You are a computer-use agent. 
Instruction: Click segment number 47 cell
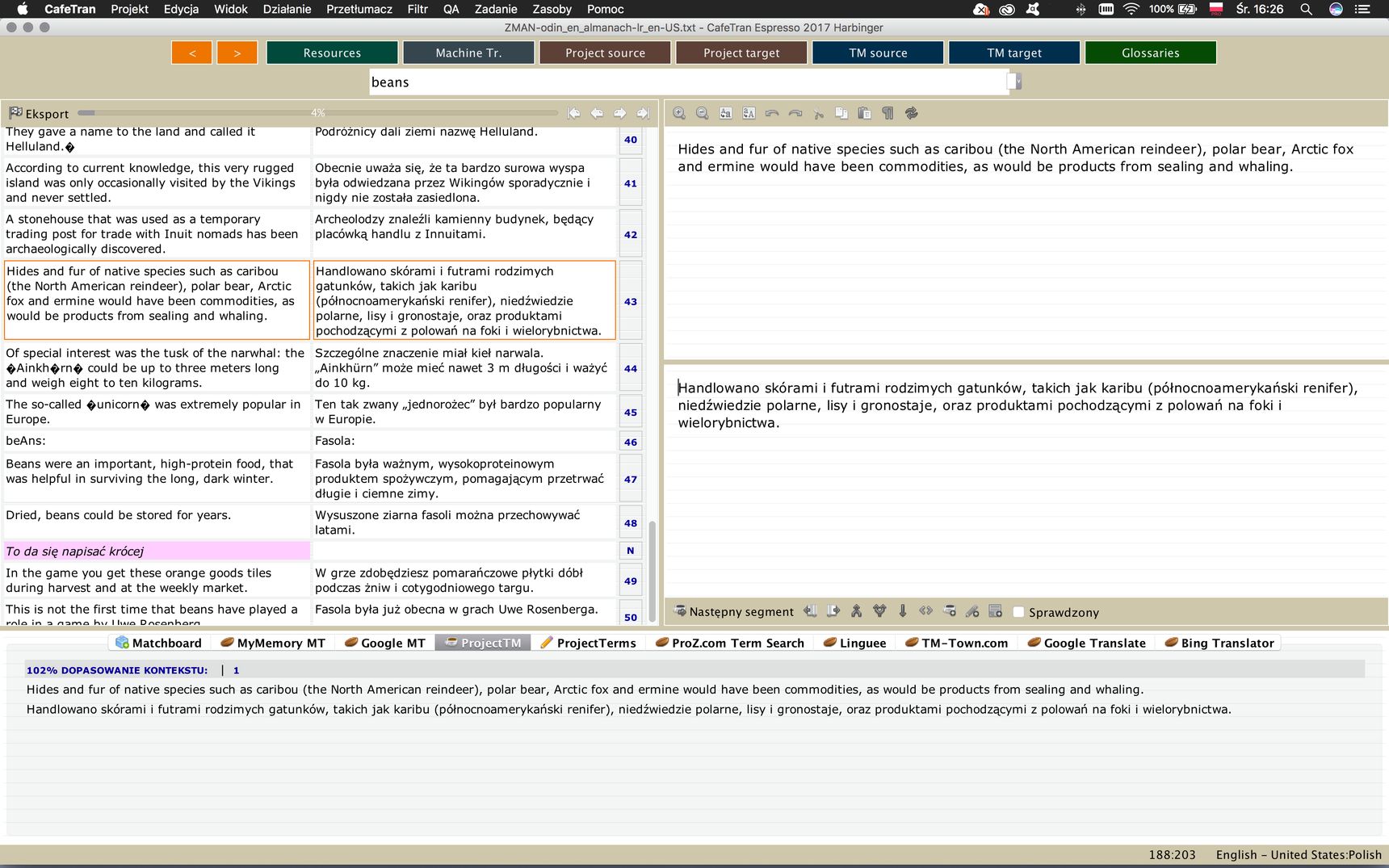point(631,479)
